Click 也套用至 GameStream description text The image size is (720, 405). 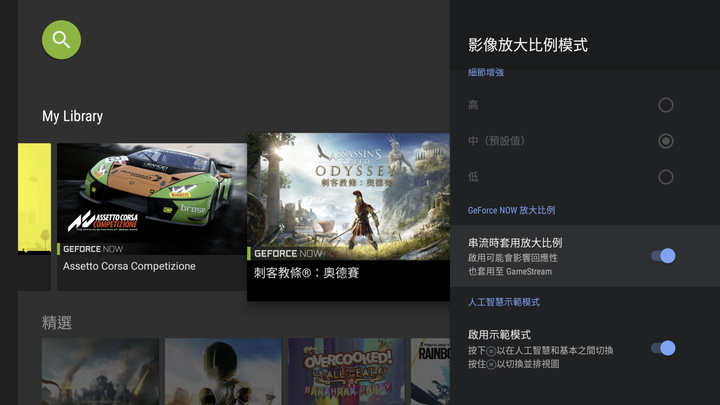tap(510, 271)
